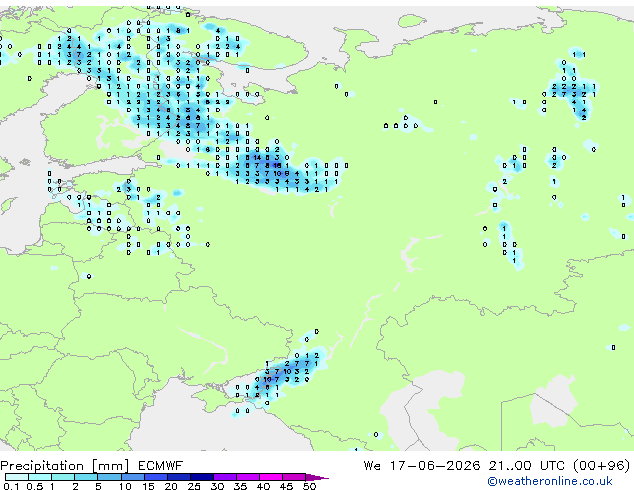634x490 pixels.
Task: Pick the legend color between 0.1 and 0.5
Action: tap(17, 477)
